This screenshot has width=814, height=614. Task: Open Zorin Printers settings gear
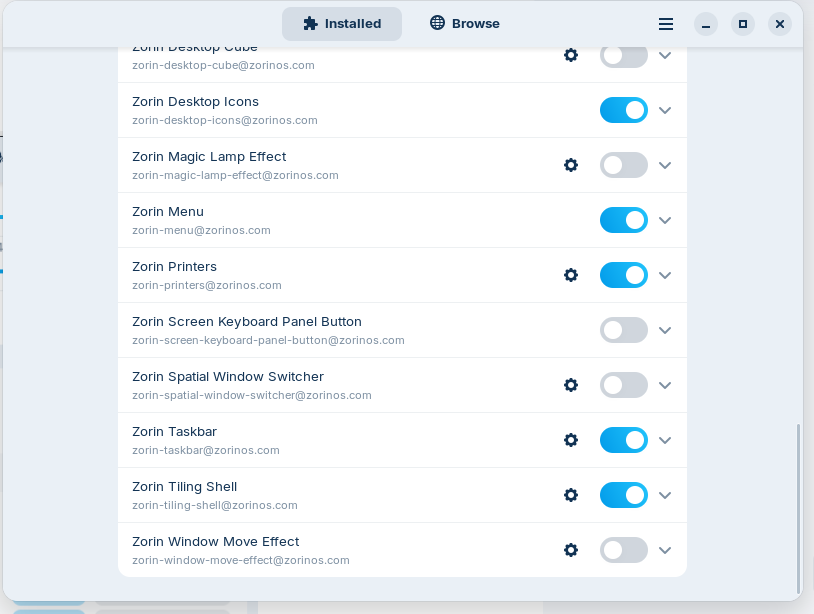tap(571, 275)
